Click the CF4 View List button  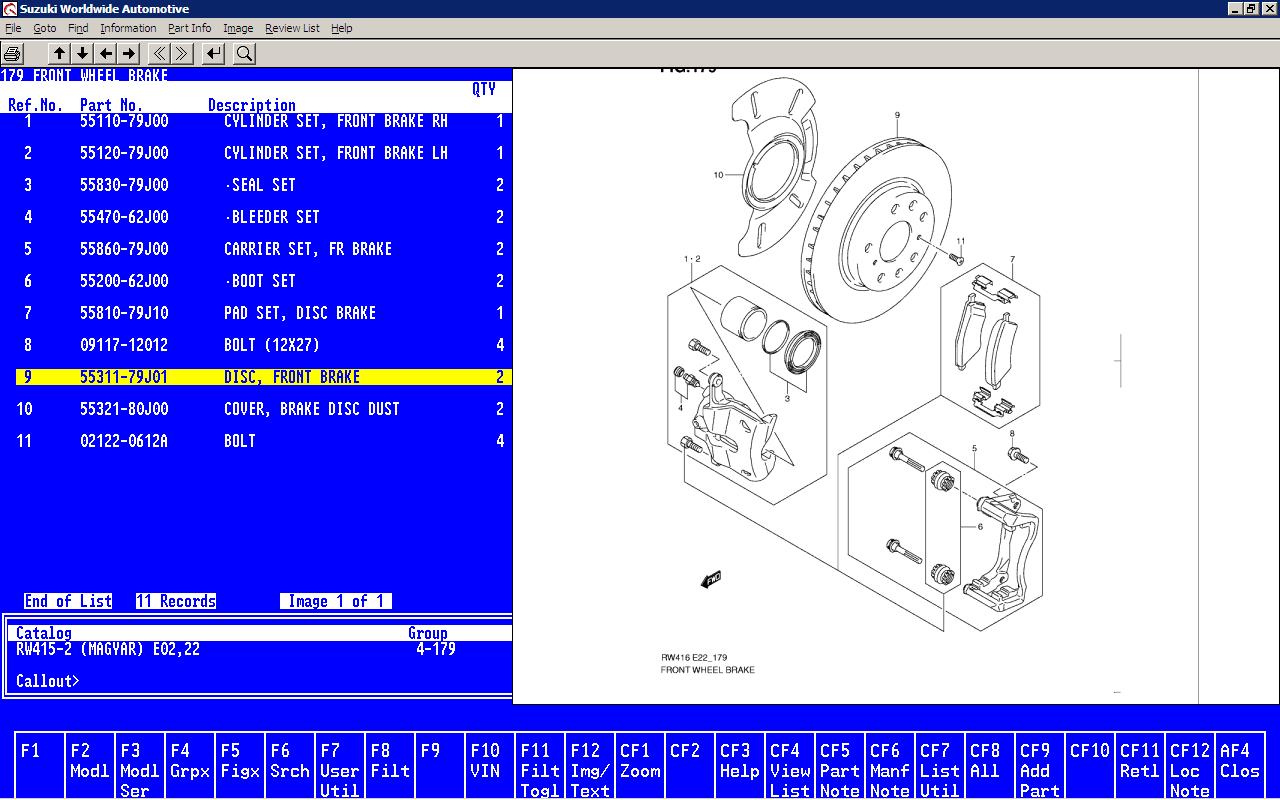coord(790,766)
